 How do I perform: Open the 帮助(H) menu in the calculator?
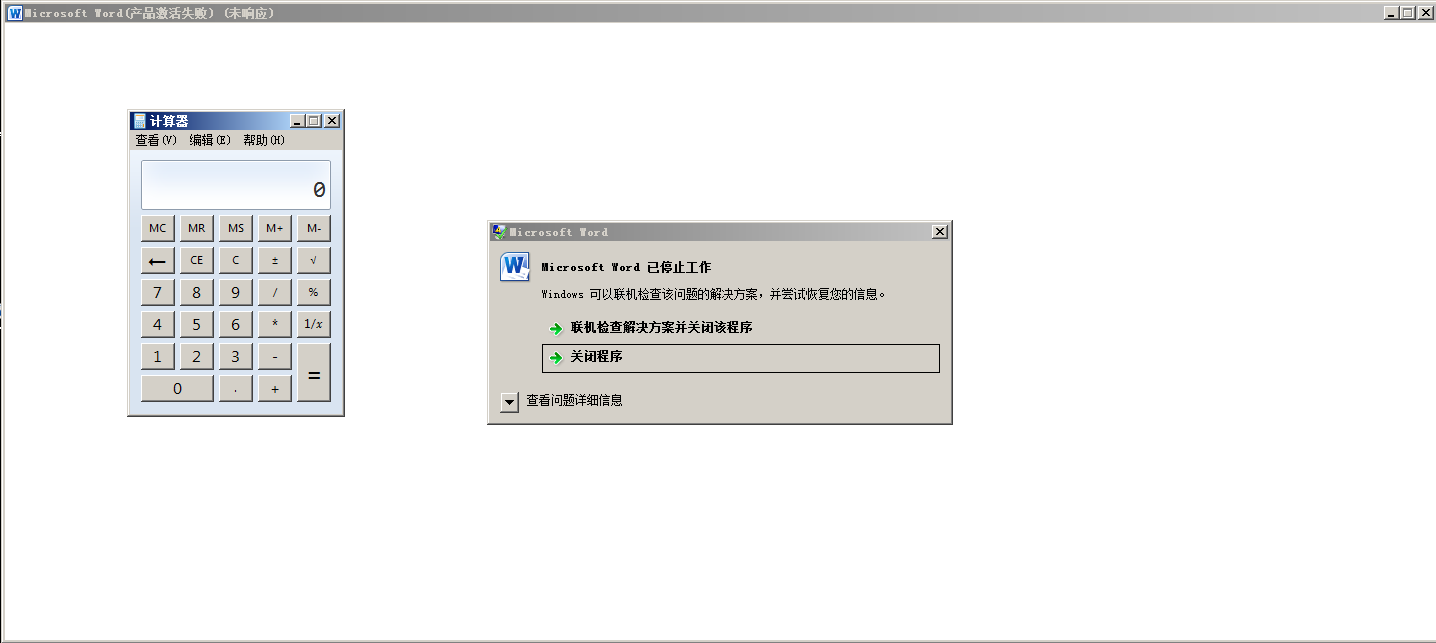pyautogui.click(x=264, y=140)
